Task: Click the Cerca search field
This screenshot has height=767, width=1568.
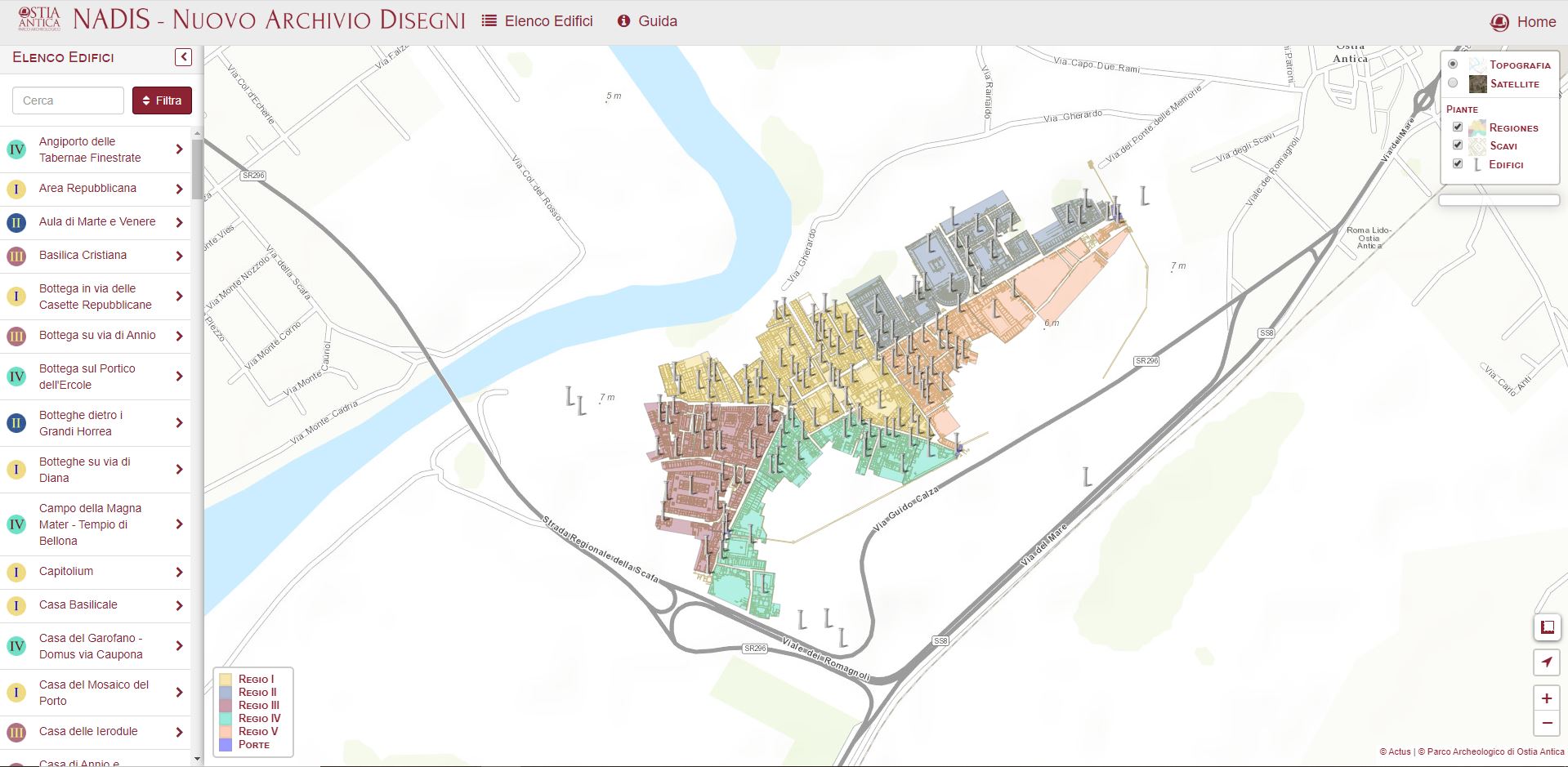Action: (x=68, y=100)
